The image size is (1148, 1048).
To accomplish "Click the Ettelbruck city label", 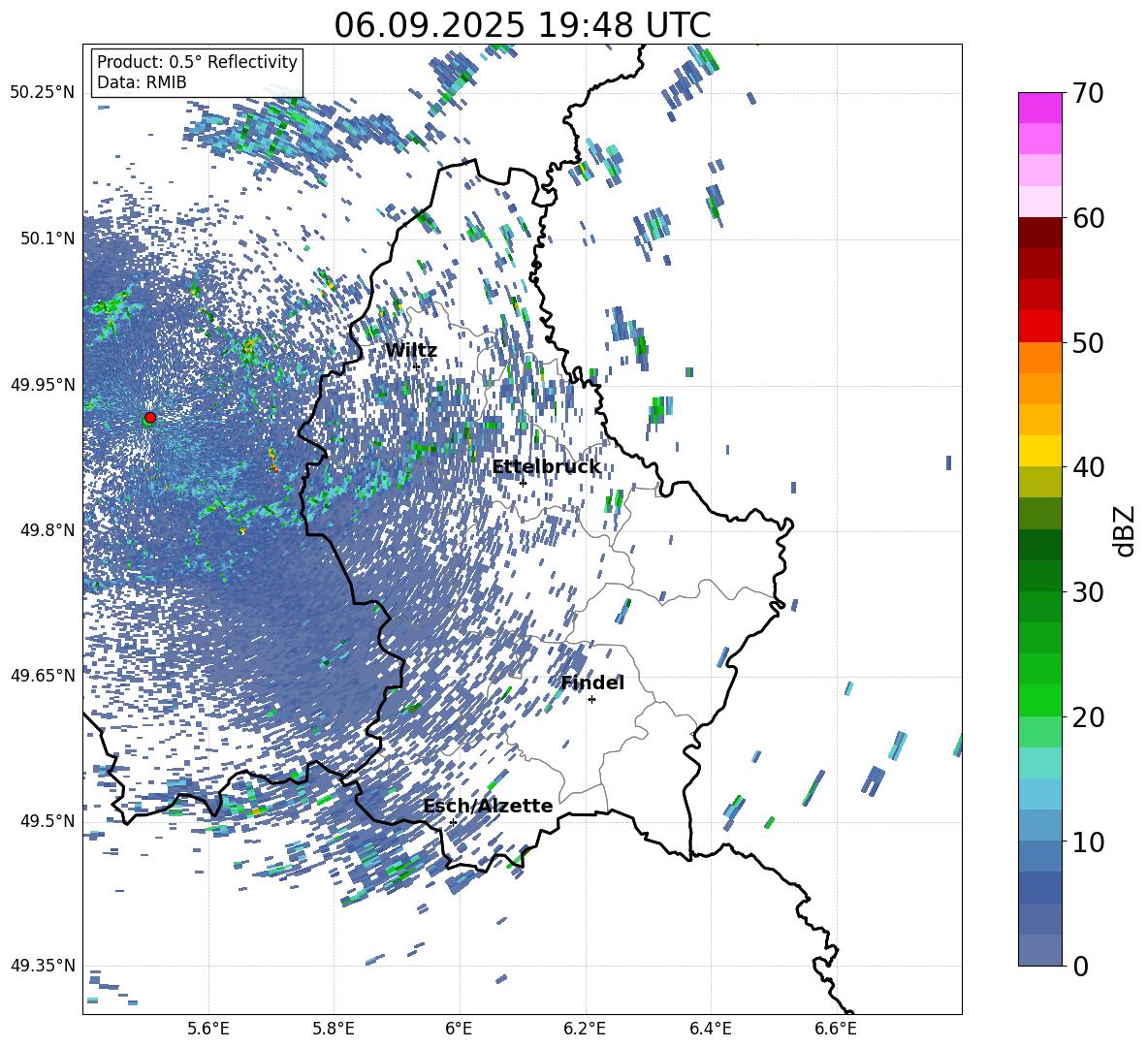I will click(546, 467).
